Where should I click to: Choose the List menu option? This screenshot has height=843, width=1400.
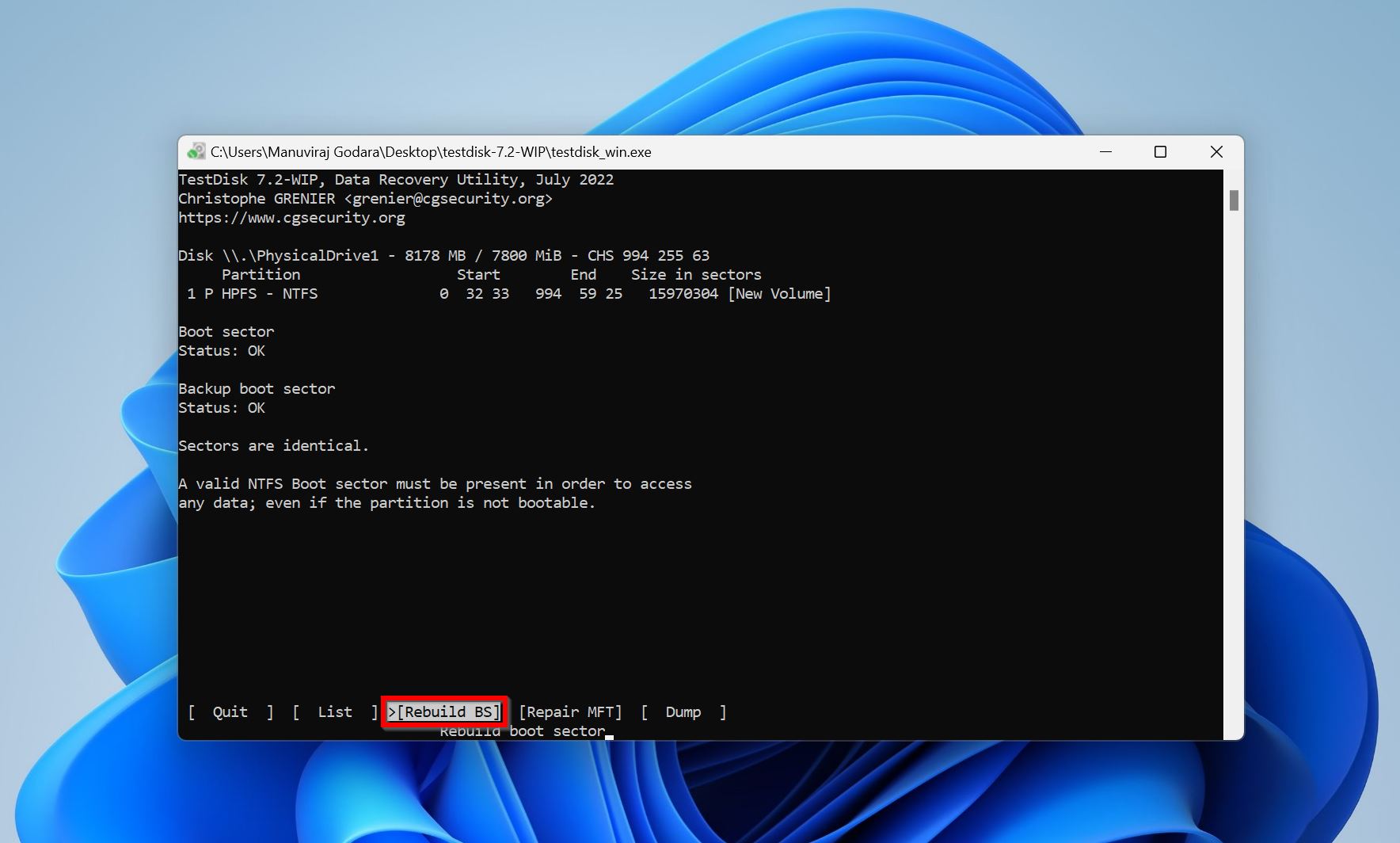coord(334,712)
